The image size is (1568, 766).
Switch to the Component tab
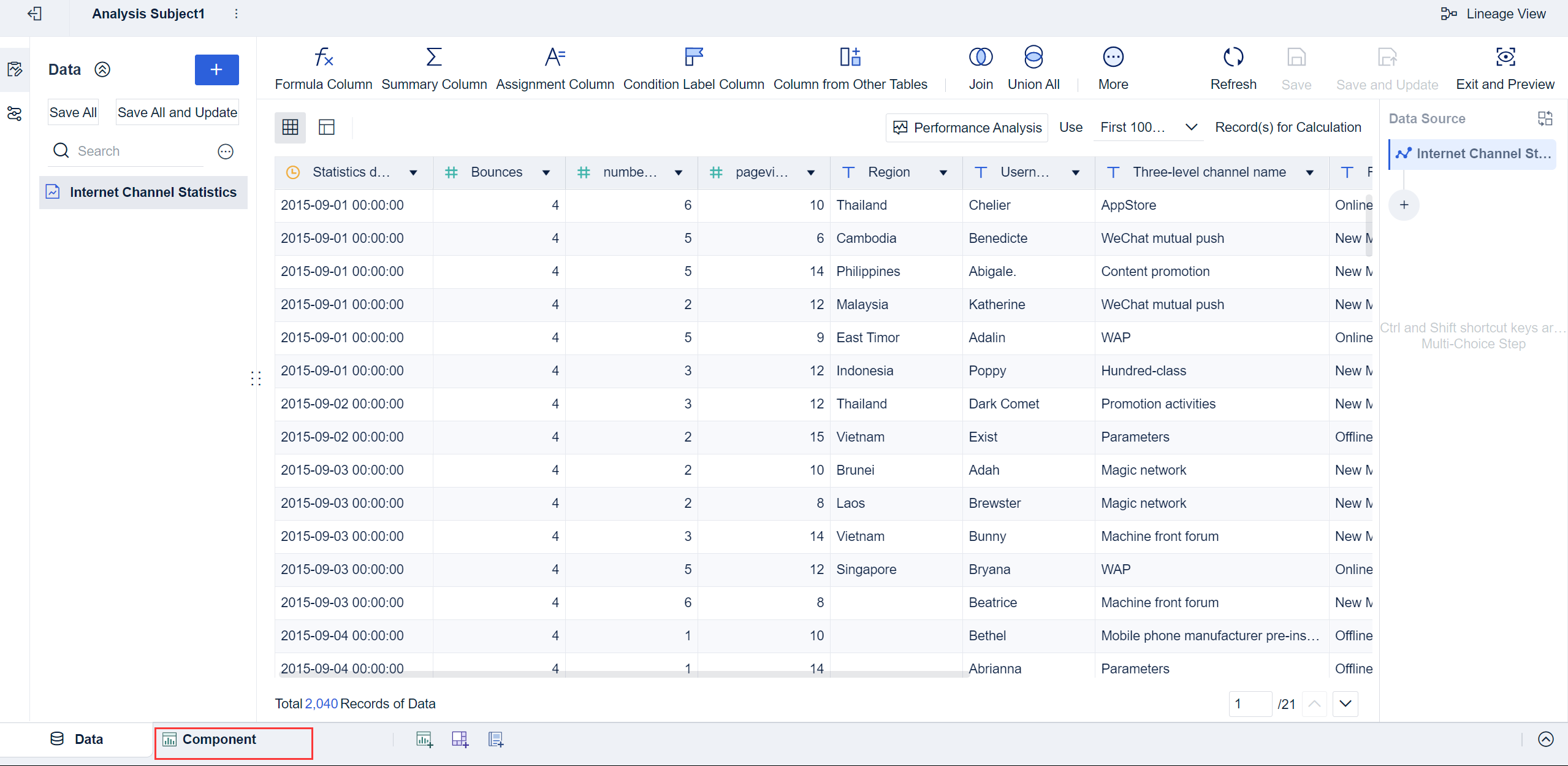point(219,740)
